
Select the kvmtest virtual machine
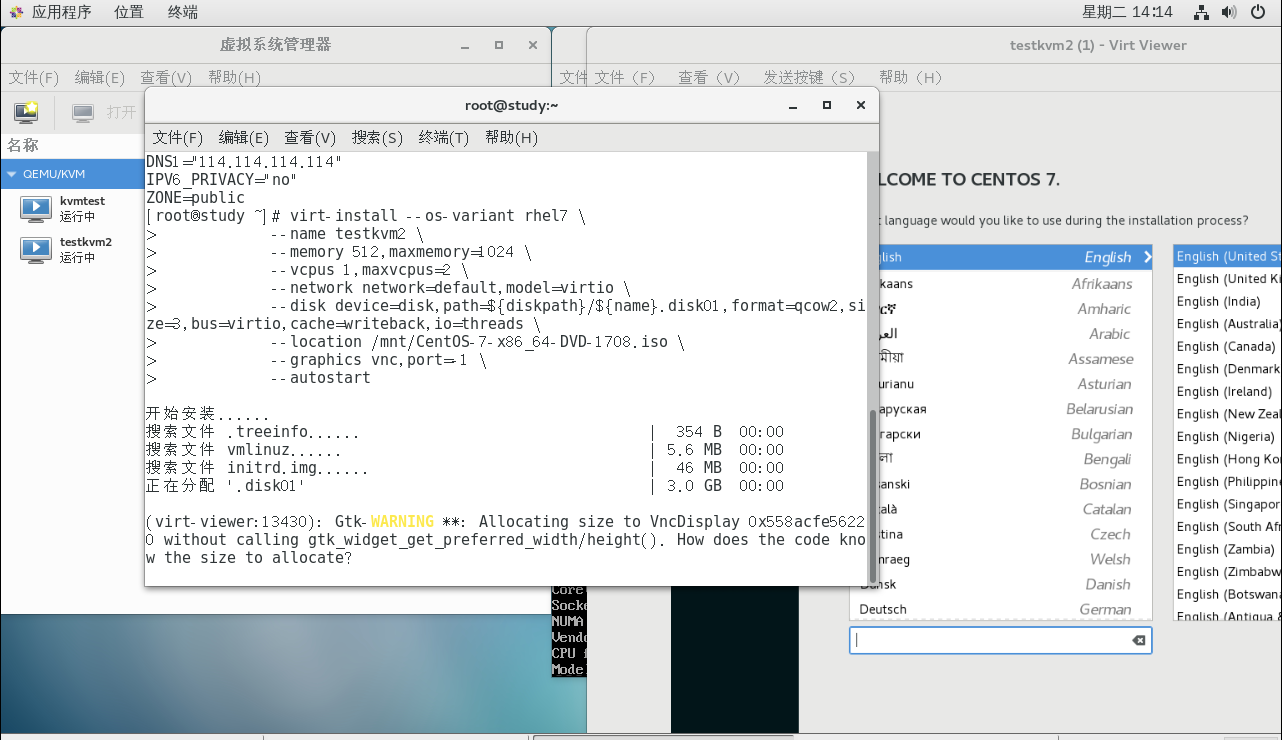[x=72, y=208]
